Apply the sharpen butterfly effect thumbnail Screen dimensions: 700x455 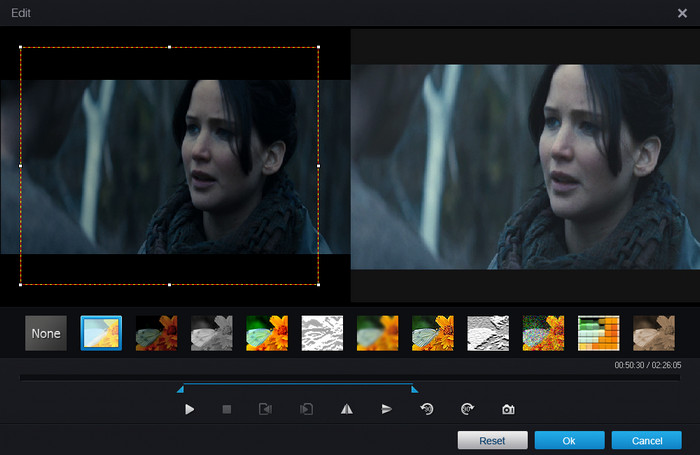point(433,333)
